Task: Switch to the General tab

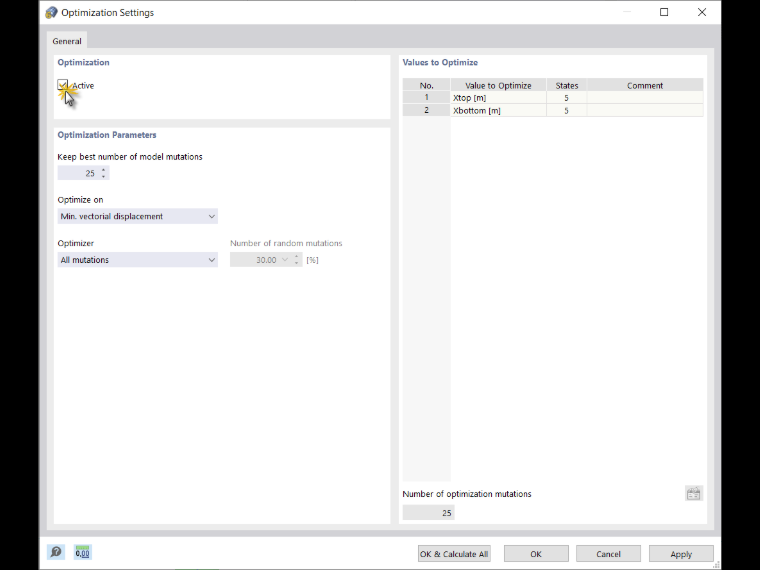Action: click(67, 41)
